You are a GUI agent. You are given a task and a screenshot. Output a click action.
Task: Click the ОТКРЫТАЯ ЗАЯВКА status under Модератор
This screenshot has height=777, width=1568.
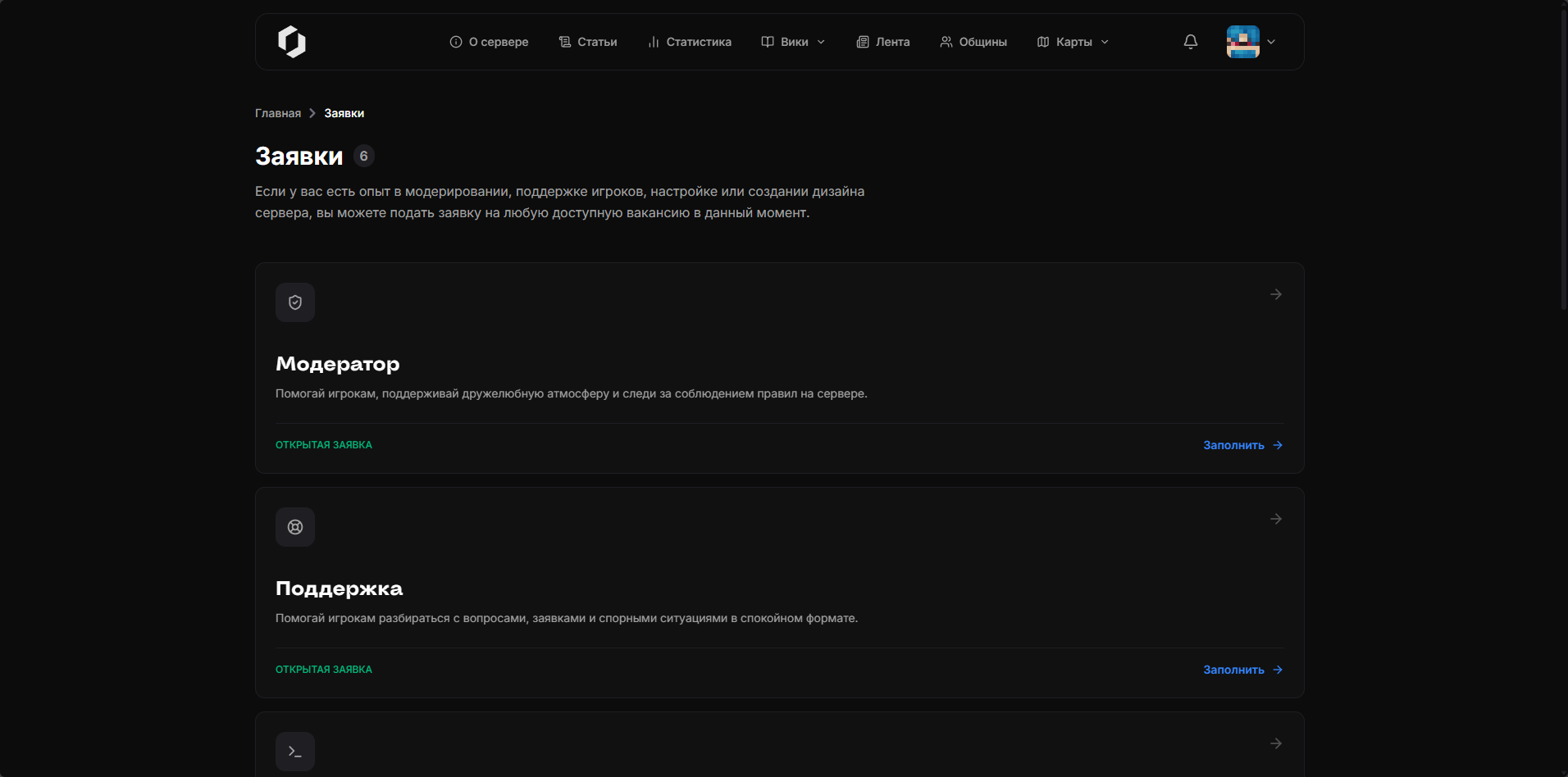(324, 445)
